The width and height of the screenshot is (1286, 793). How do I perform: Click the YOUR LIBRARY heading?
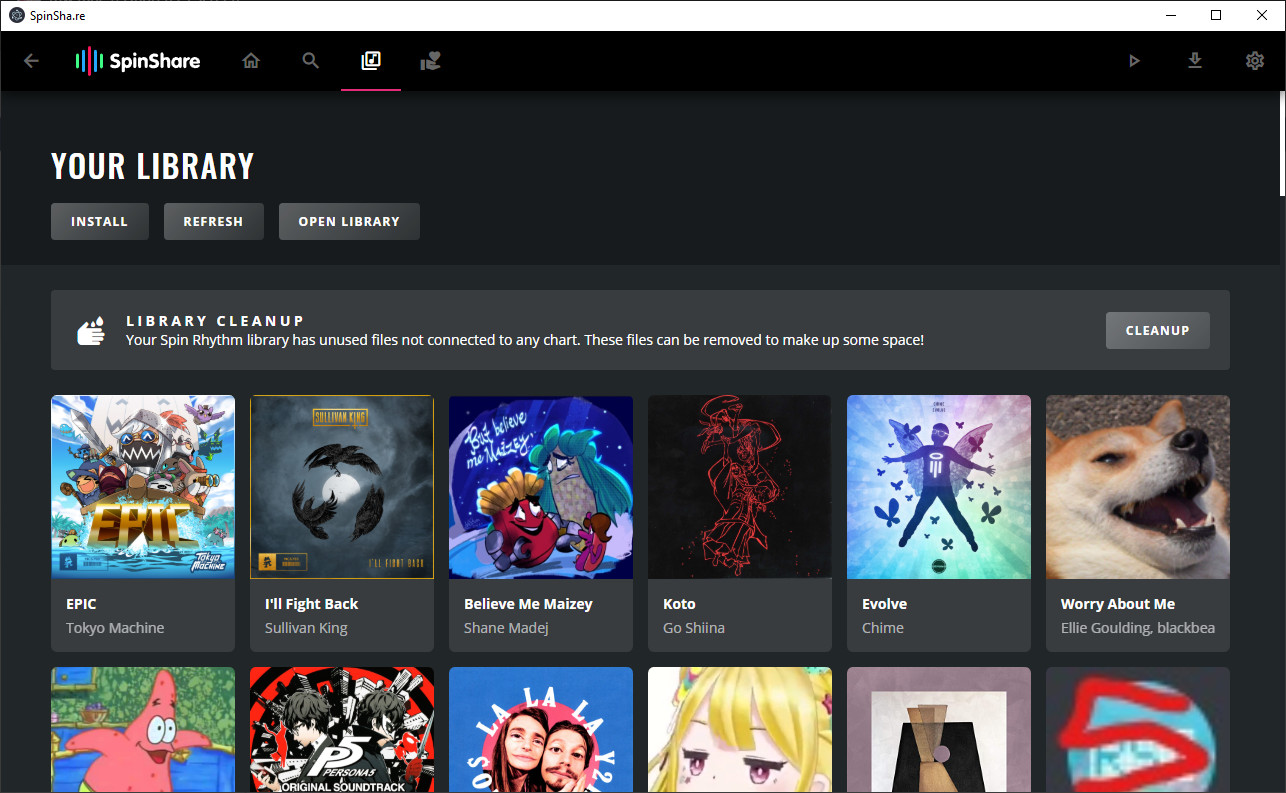tap(153, 166)
